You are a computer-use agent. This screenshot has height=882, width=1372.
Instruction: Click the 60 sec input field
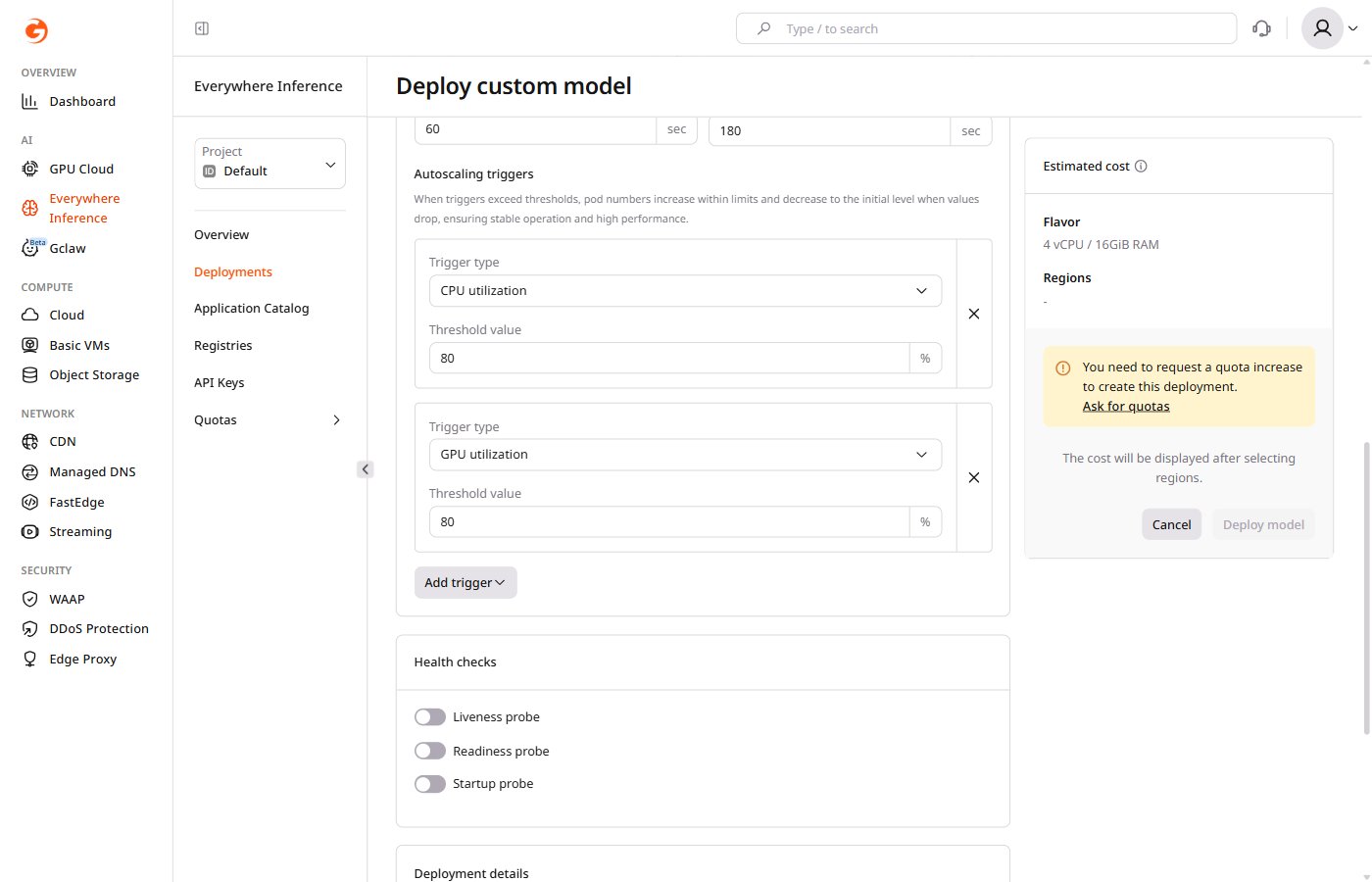click(x=535, y=130)
